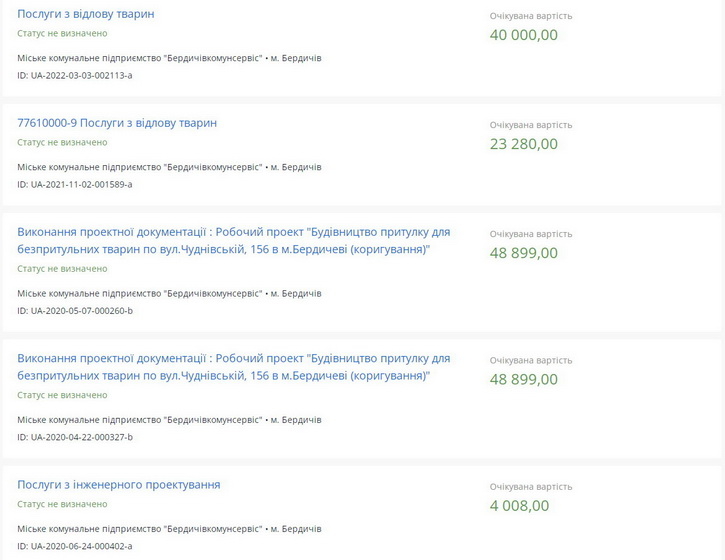Open "Послуги з інженерного проектування" tender link
The width and height of the screenshot is (725, 560).
click(119, 485)
